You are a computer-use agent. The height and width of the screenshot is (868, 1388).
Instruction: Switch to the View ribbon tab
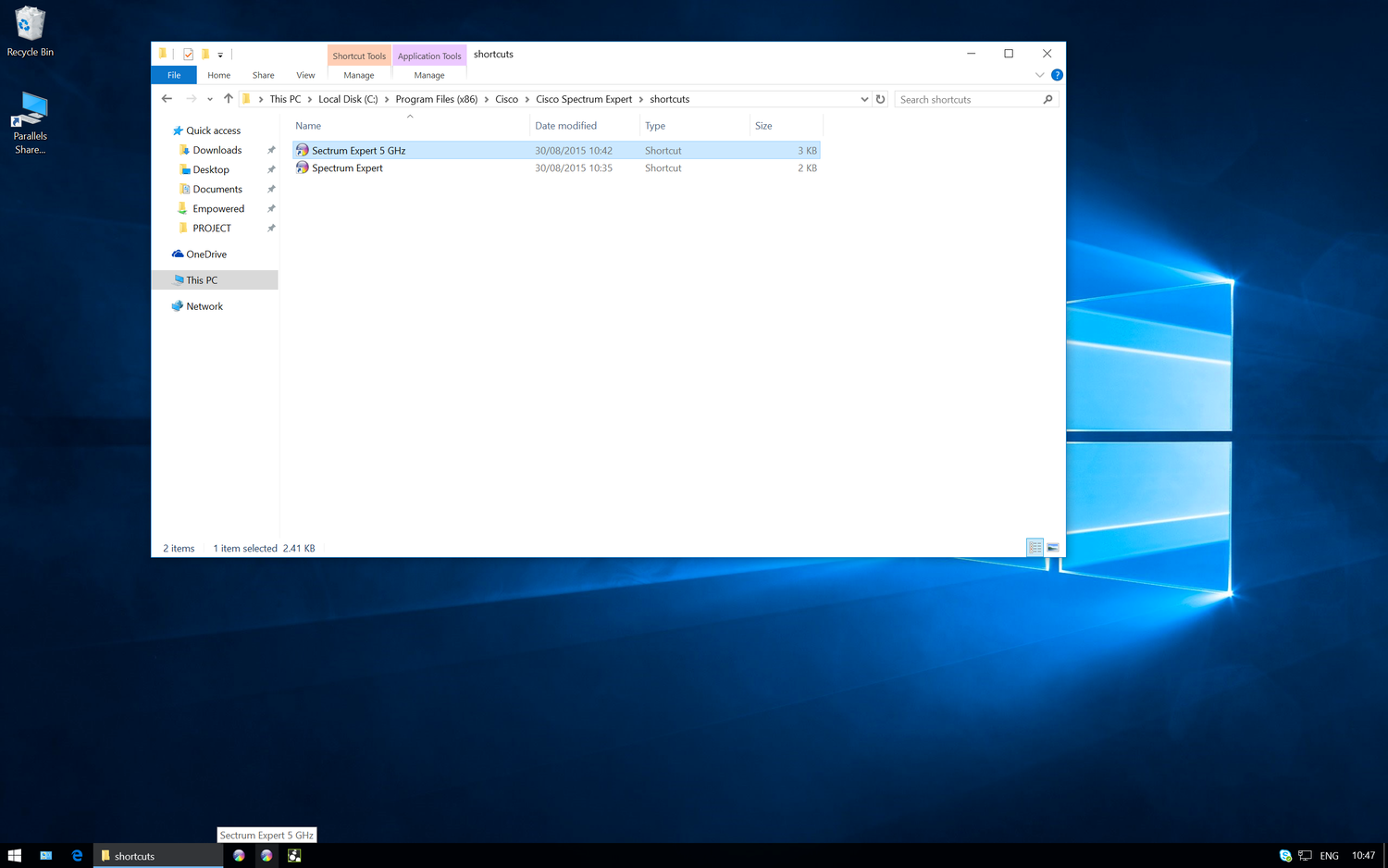(x=305, y=75)
